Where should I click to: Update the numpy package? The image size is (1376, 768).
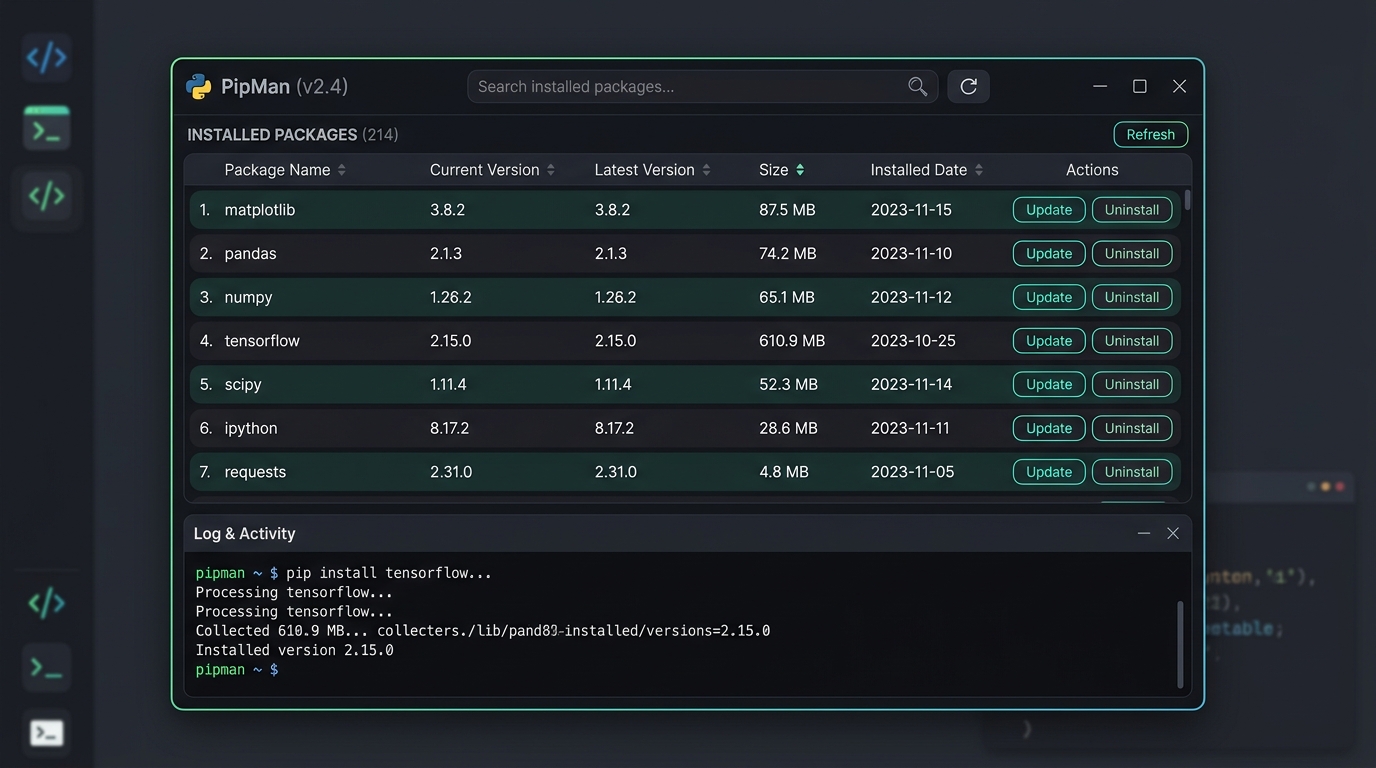(1049, 297)
